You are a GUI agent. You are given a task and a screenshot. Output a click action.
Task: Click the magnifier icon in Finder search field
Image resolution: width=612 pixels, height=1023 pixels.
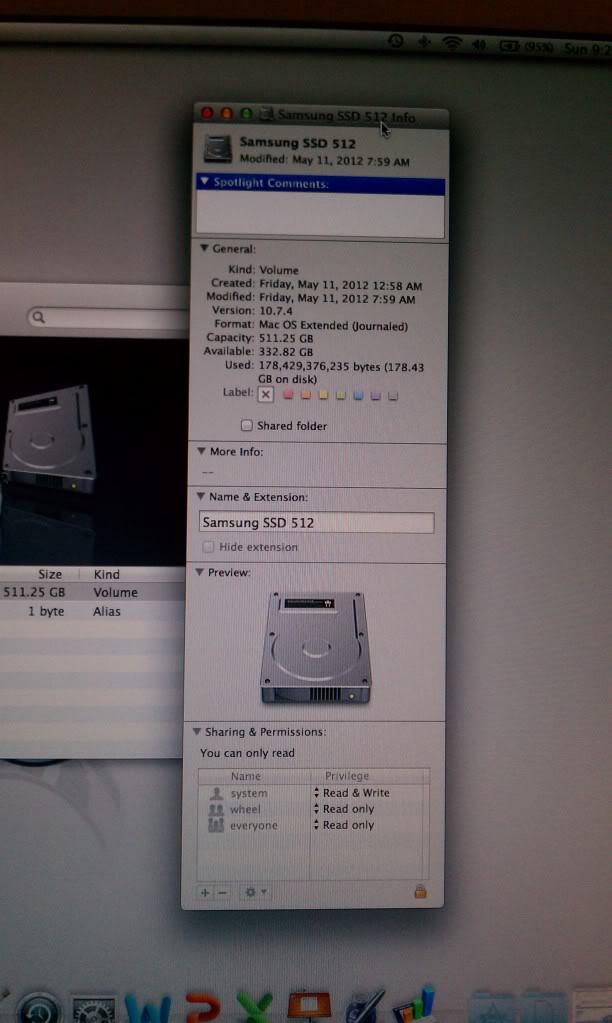pyautogui.click(x=38, y=317)
